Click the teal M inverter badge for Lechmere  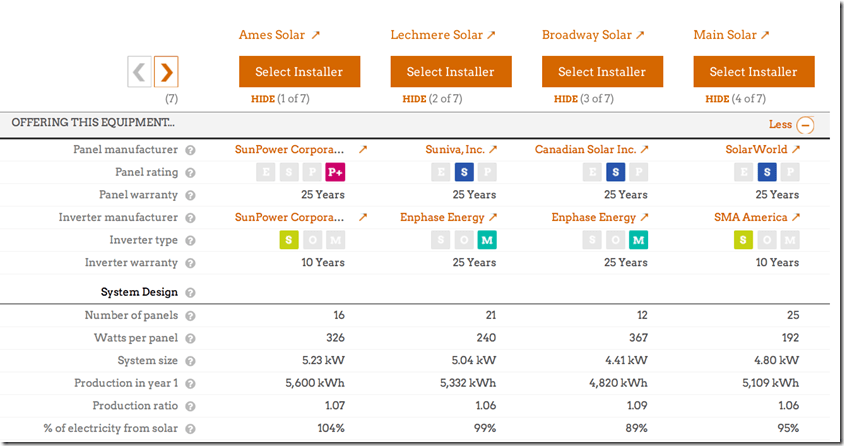[x=486, y=240]
